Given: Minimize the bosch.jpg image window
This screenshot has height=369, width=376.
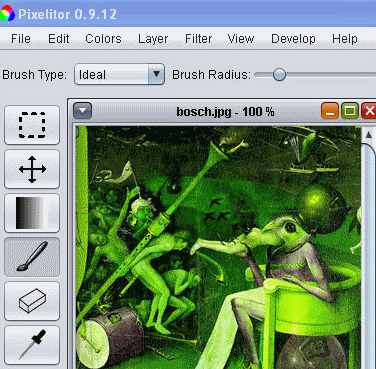Looking at the screenshot, I should tap(330, 111).
